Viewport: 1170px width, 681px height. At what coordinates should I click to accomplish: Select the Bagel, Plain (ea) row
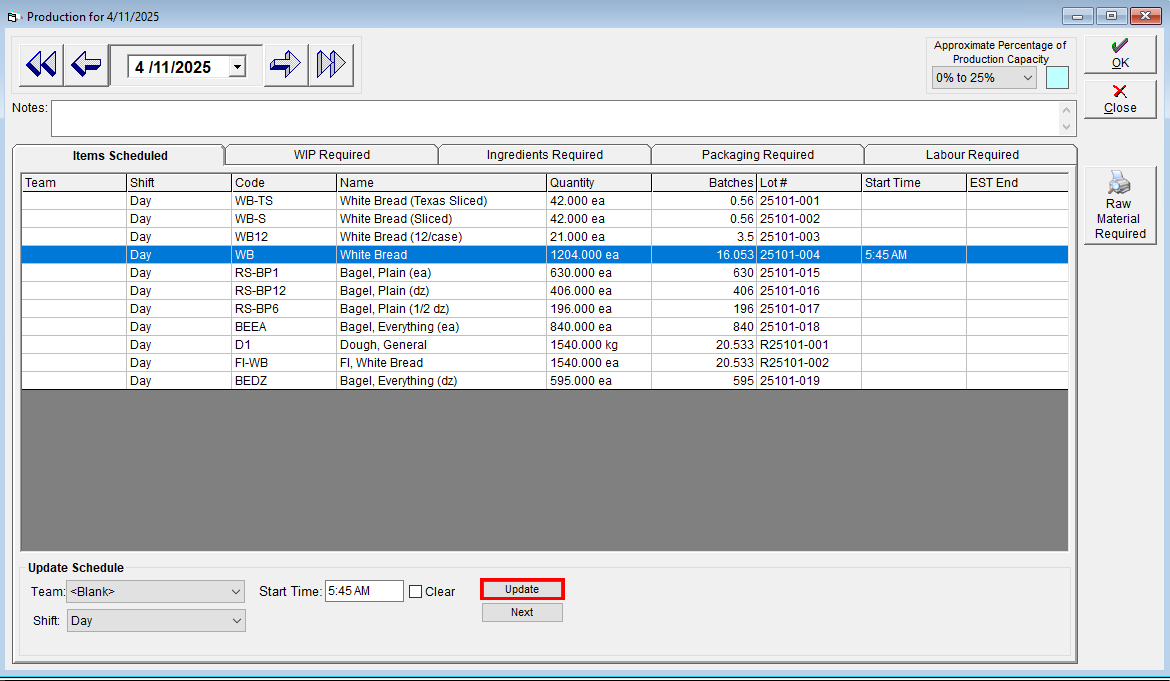pyautogui.click(x=545, y=273)
